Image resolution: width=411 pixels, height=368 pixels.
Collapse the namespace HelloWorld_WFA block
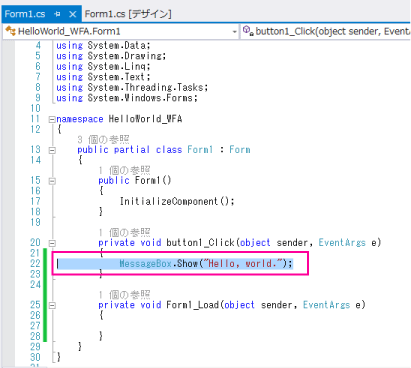(x=52, y=119)
